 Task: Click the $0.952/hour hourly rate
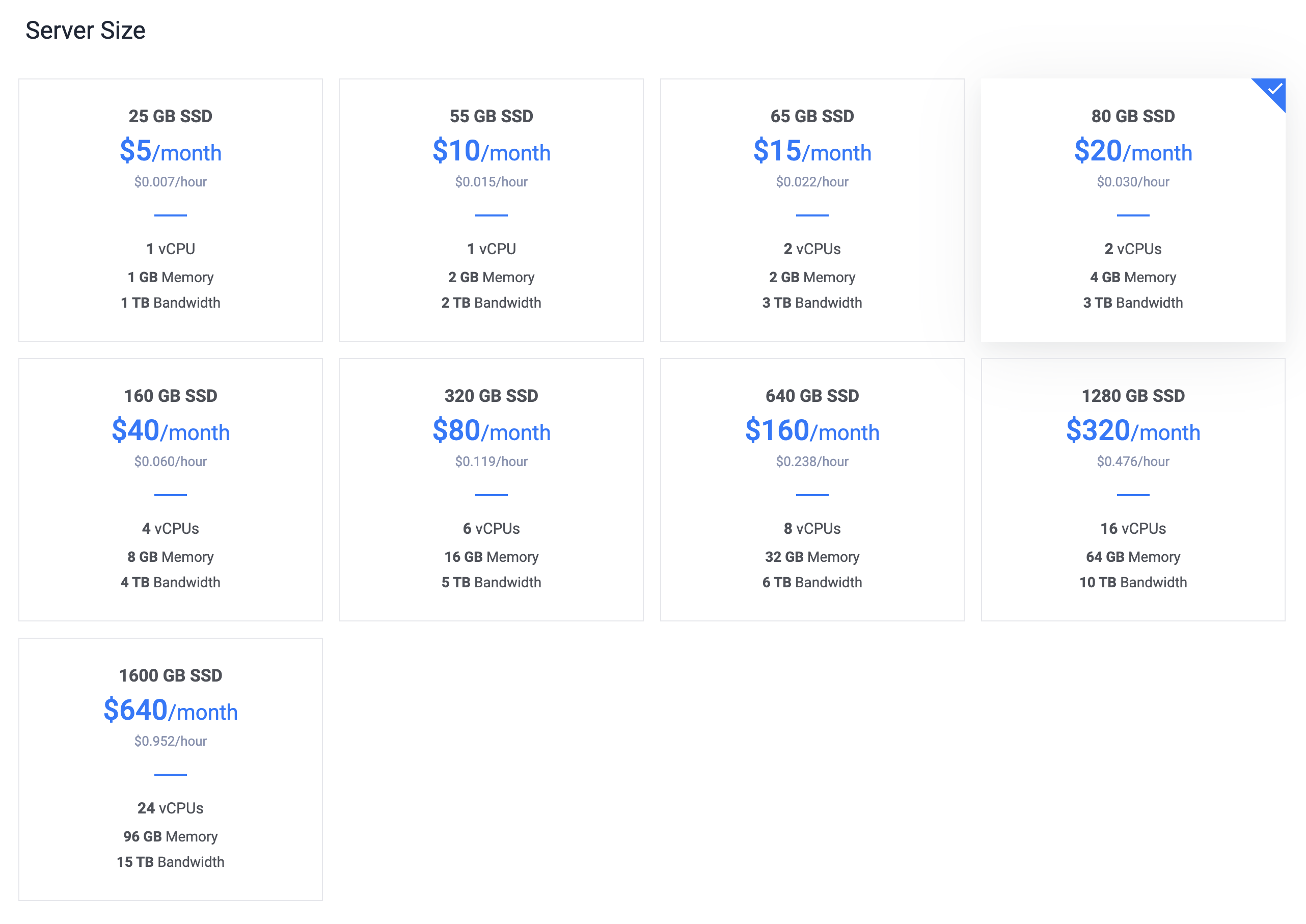point(170,741)
